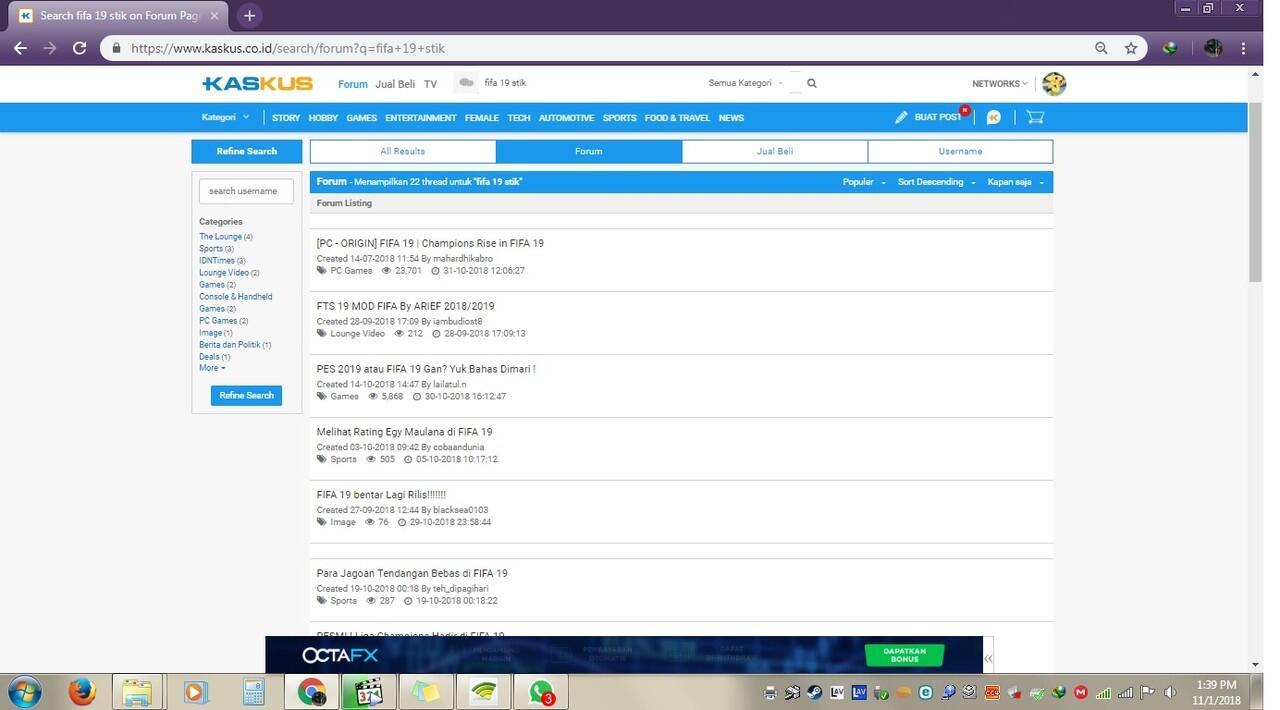This screenshot has height=710, width=1280.
Task: Open the Kategori dropdown in blue navbar
Action: point(225,117)
